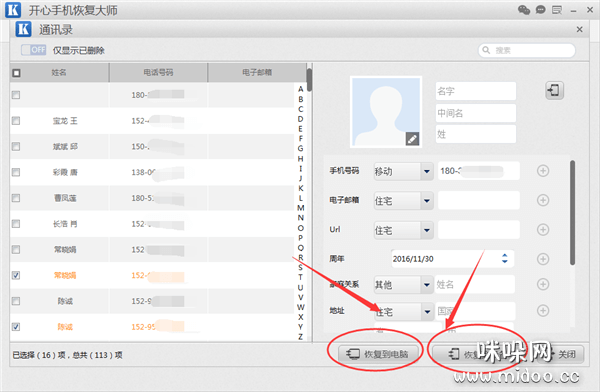The height and width of the screenshot is (392, 600).
Task: Click the 亲密关系 姓名 input field
Action: (x=474, y=284)
